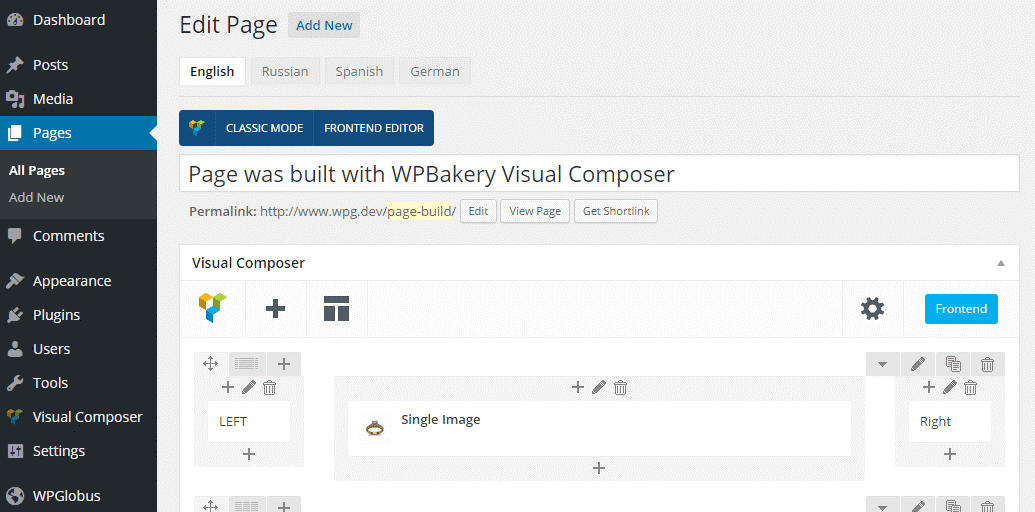Click plus icon below Right block
1035x512 pixels.
click(x=950, y=454)
